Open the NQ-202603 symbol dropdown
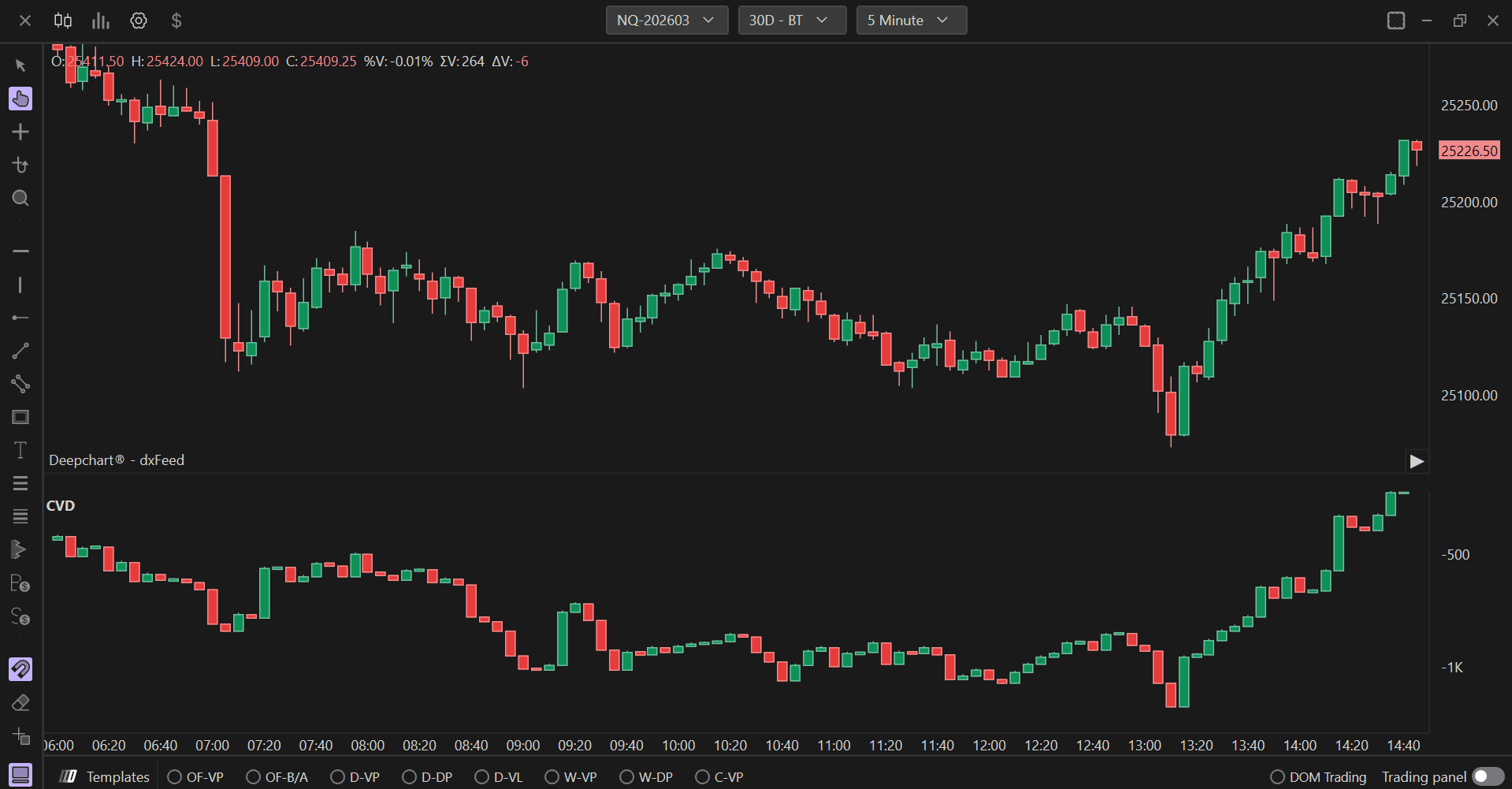 (667, 20)
